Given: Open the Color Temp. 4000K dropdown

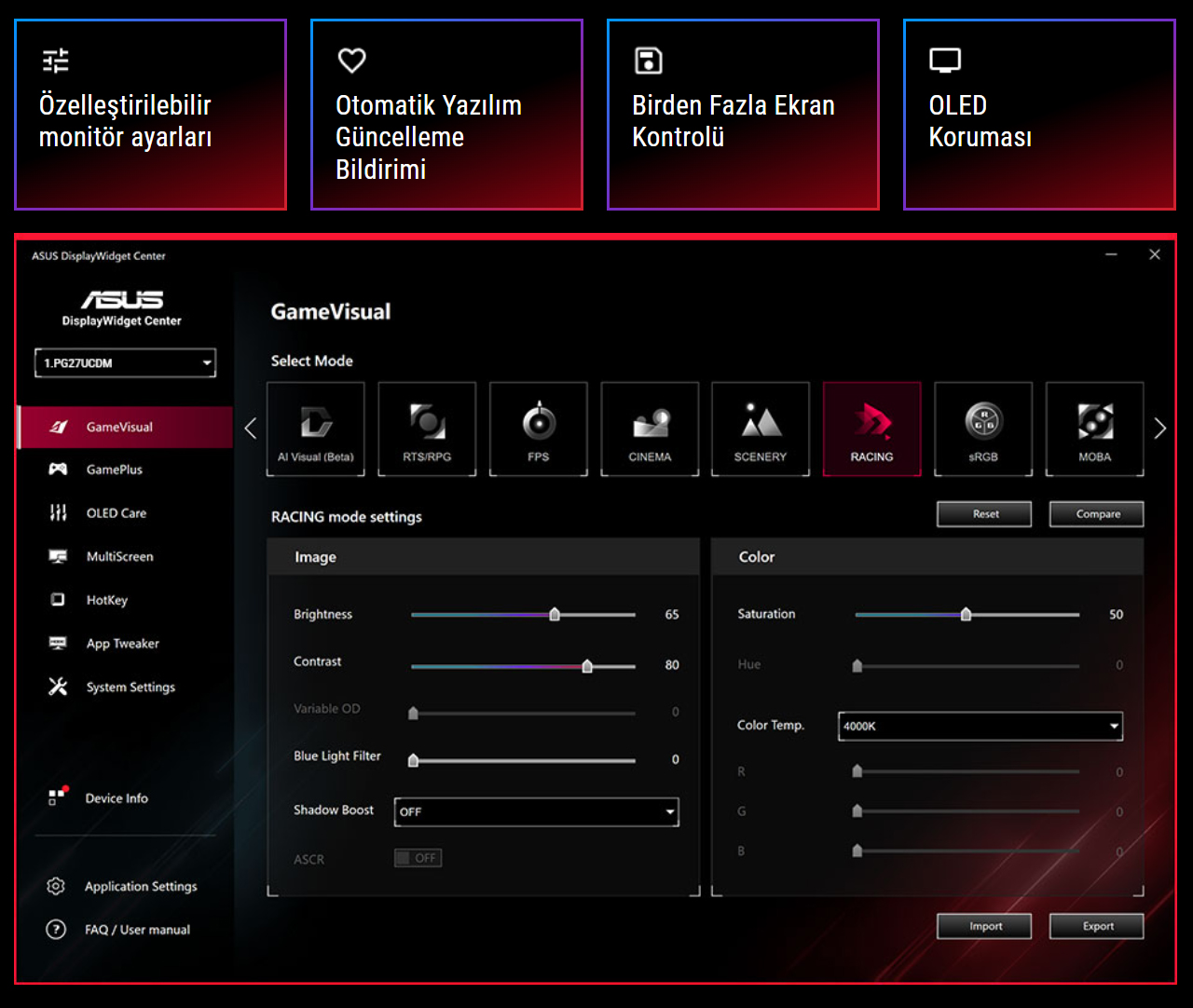Looking at the screenshot, I should [980, 726].
